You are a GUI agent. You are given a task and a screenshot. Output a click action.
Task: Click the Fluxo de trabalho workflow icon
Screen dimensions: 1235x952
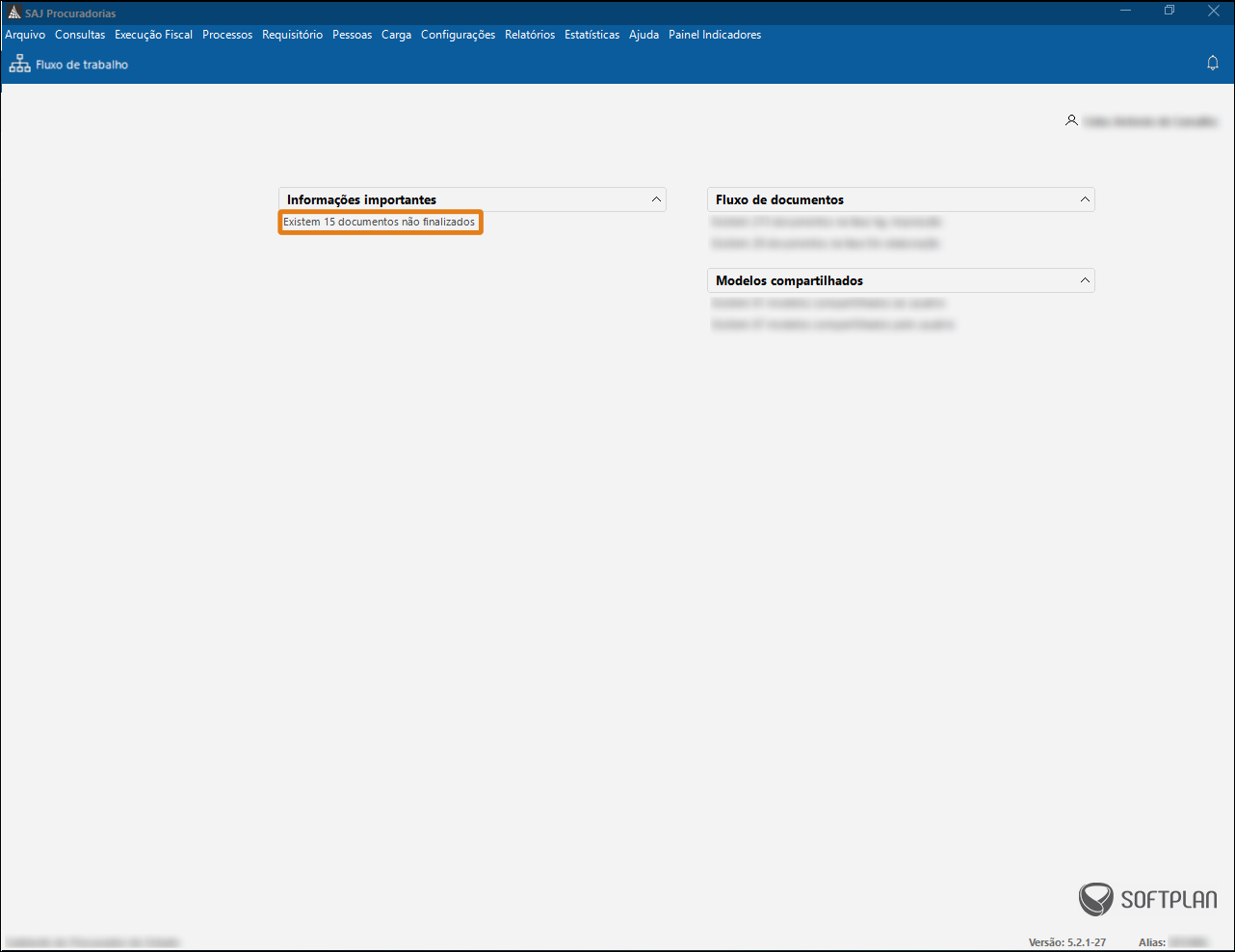tap(19, 65)
